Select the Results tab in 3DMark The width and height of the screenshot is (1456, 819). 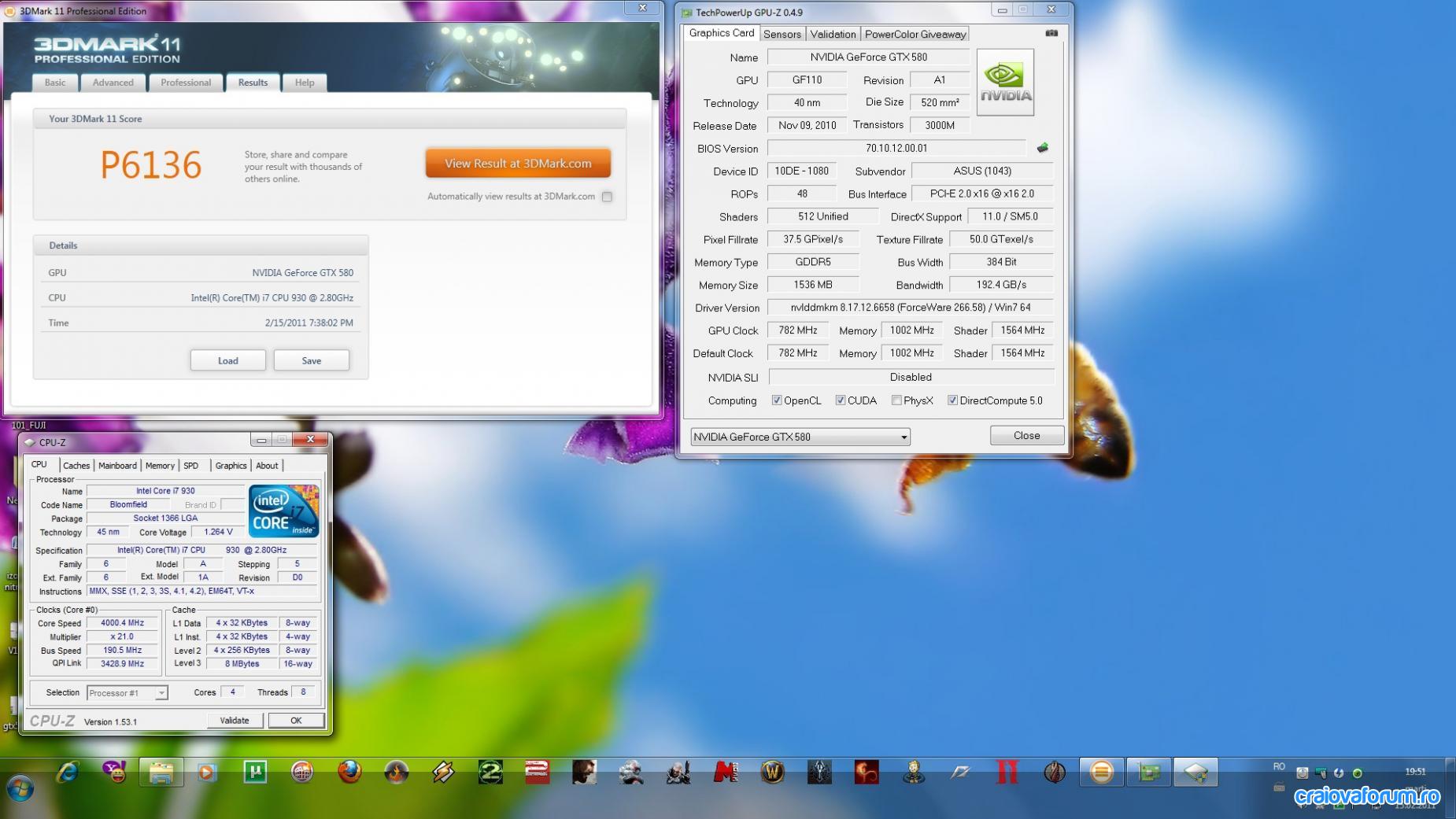click(x=253, y=83)
